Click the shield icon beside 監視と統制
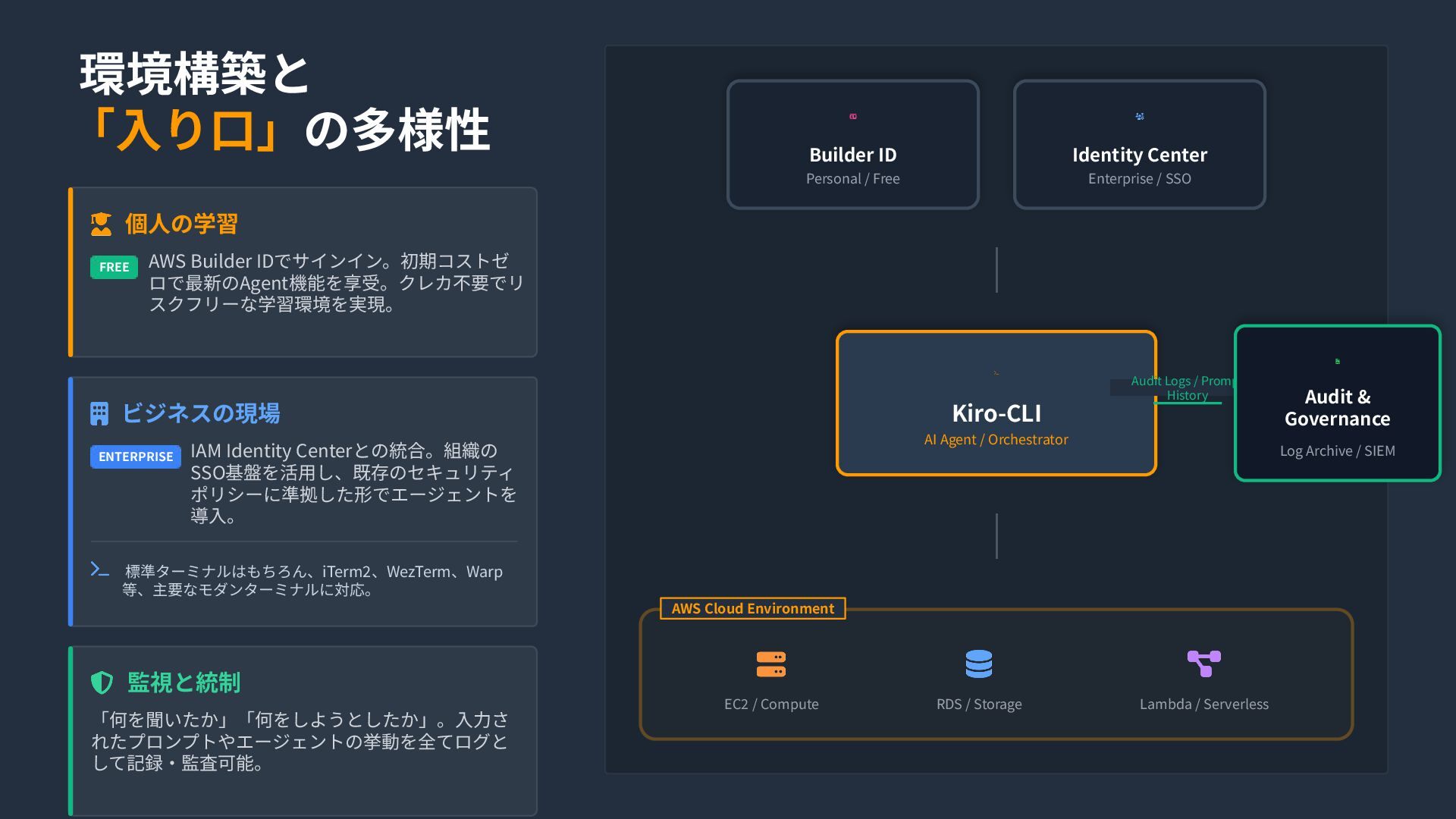The image size is (1456, 819). (x=102, y=682)
